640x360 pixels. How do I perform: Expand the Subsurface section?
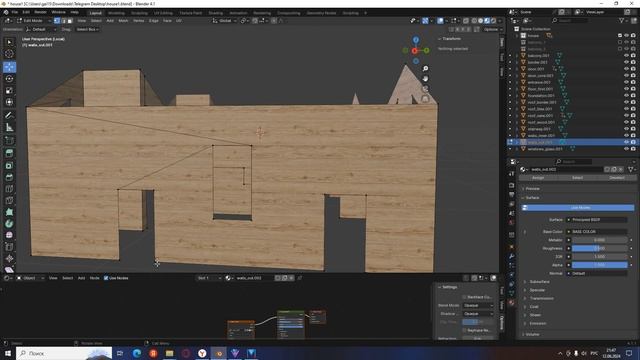(x=539, y=282)
